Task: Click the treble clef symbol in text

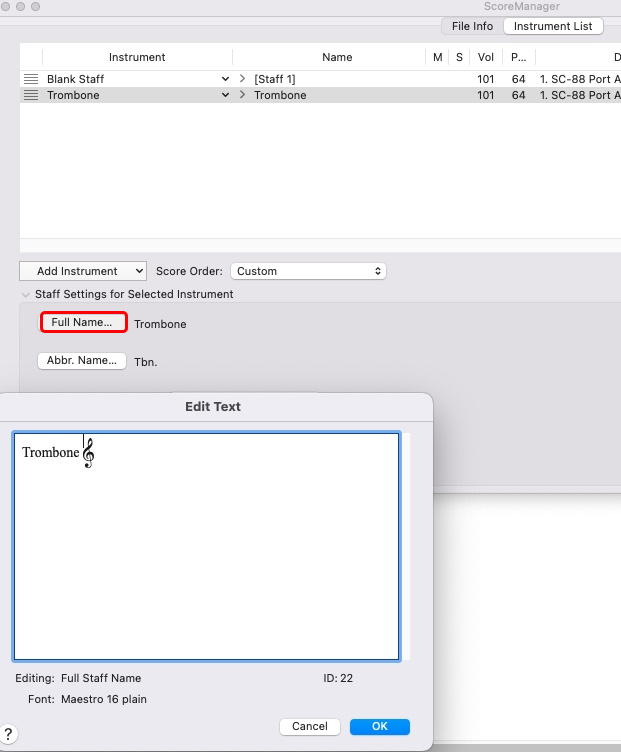Action: point(88,454)
